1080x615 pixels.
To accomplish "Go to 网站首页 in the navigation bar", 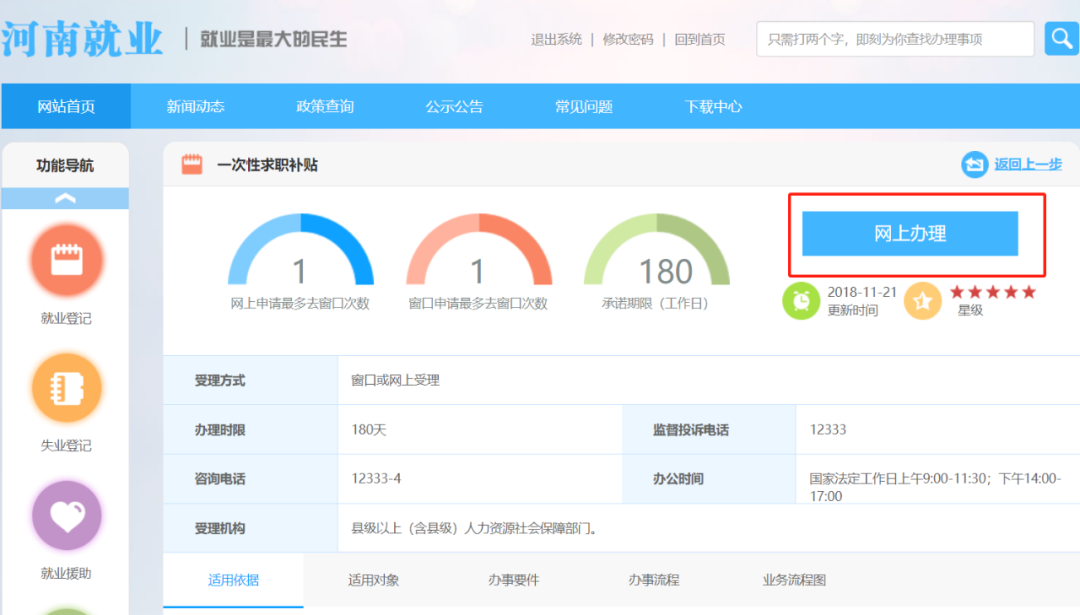I will [66, 106].
